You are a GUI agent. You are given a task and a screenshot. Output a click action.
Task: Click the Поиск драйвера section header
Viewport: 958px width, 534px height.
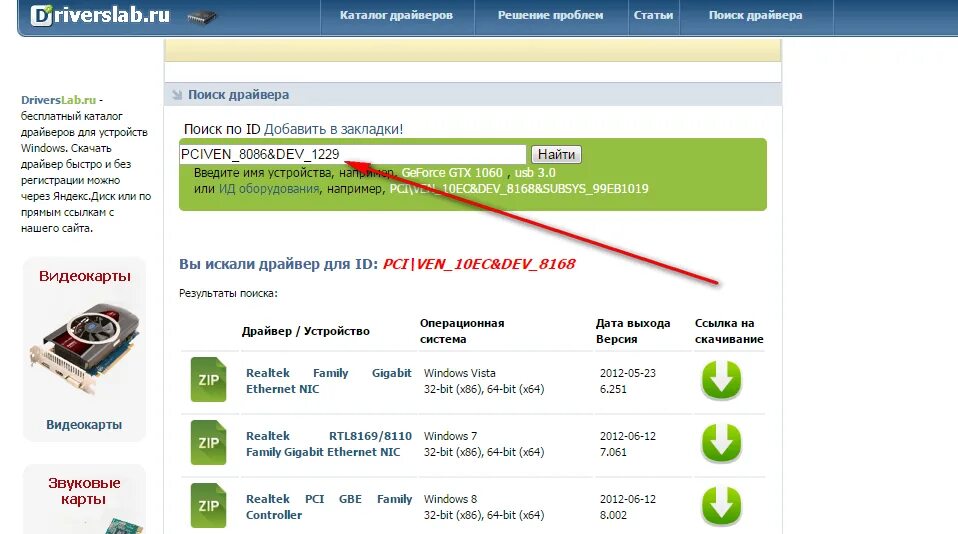pos(239,95)
